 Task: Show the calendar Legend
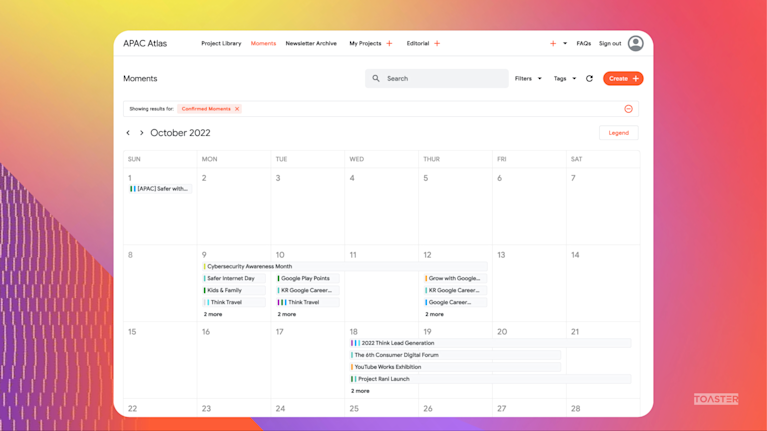[619, 133]
